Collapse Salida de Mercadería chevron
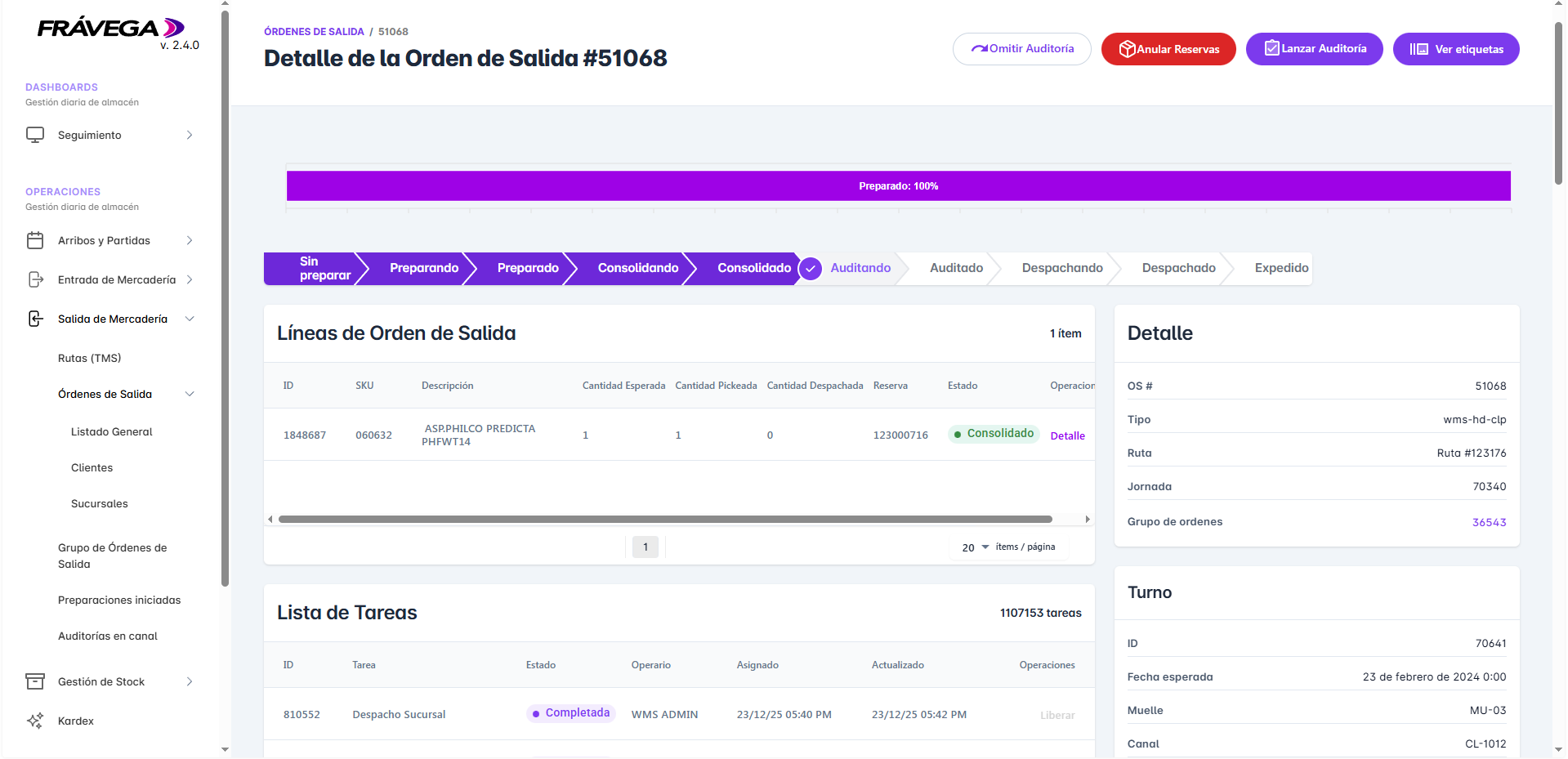The image size is (1568, 759). pos(190,319)
